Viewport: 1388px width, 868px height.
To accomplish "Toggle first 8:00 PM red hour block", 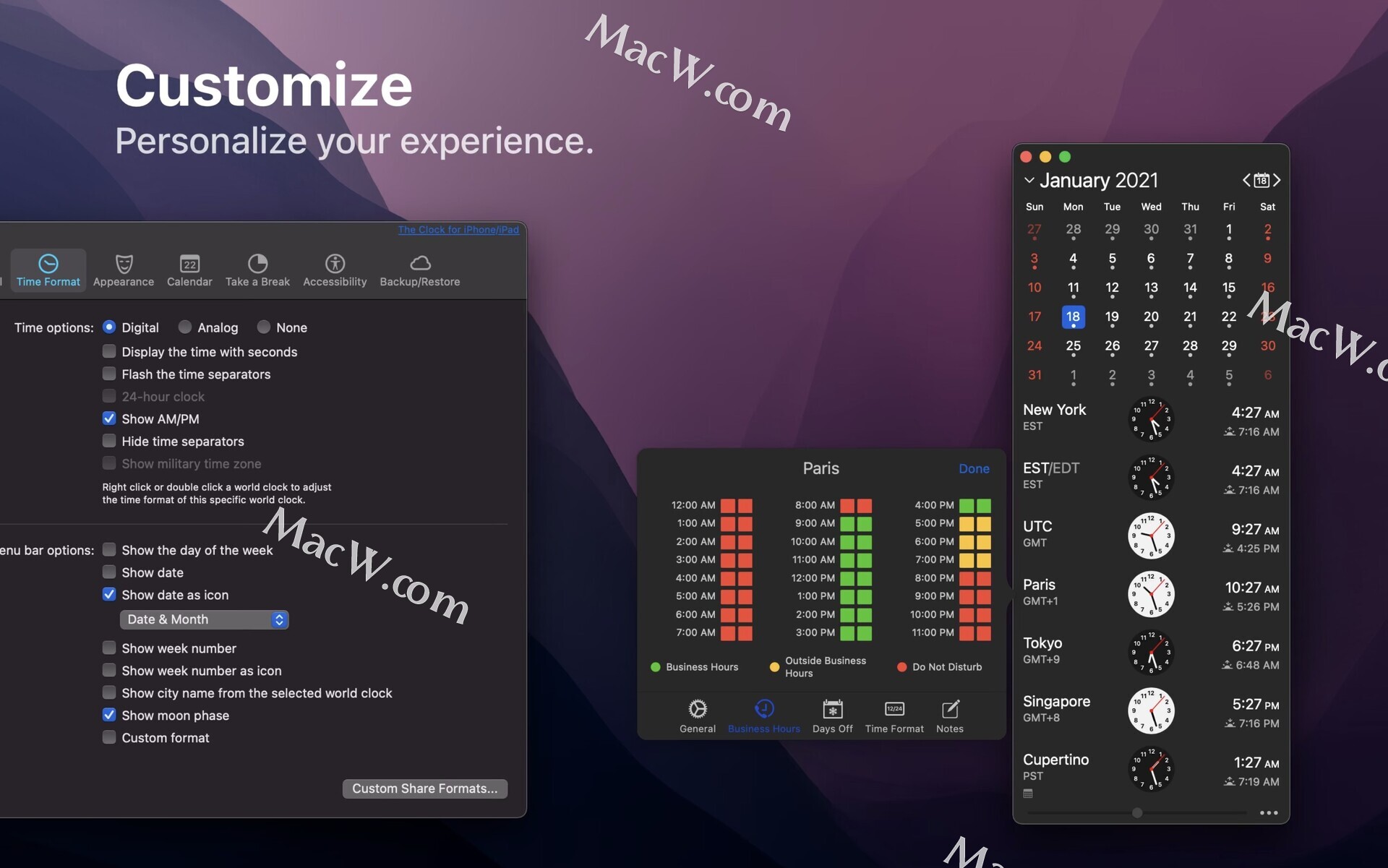I will tap(967, 578).
